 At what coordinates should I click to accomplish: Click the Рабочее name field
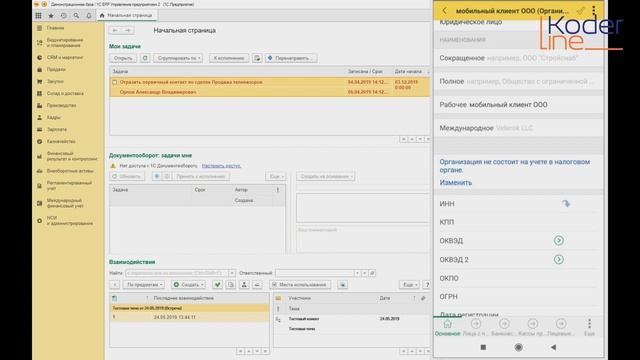[x=519, y=105]
